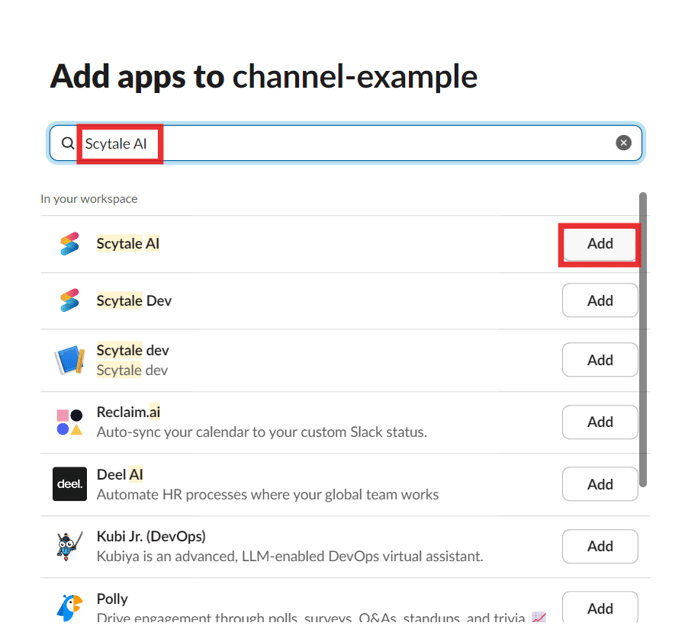Add Deel AI app
688x626 pixels.
click(x=600, y=484)
